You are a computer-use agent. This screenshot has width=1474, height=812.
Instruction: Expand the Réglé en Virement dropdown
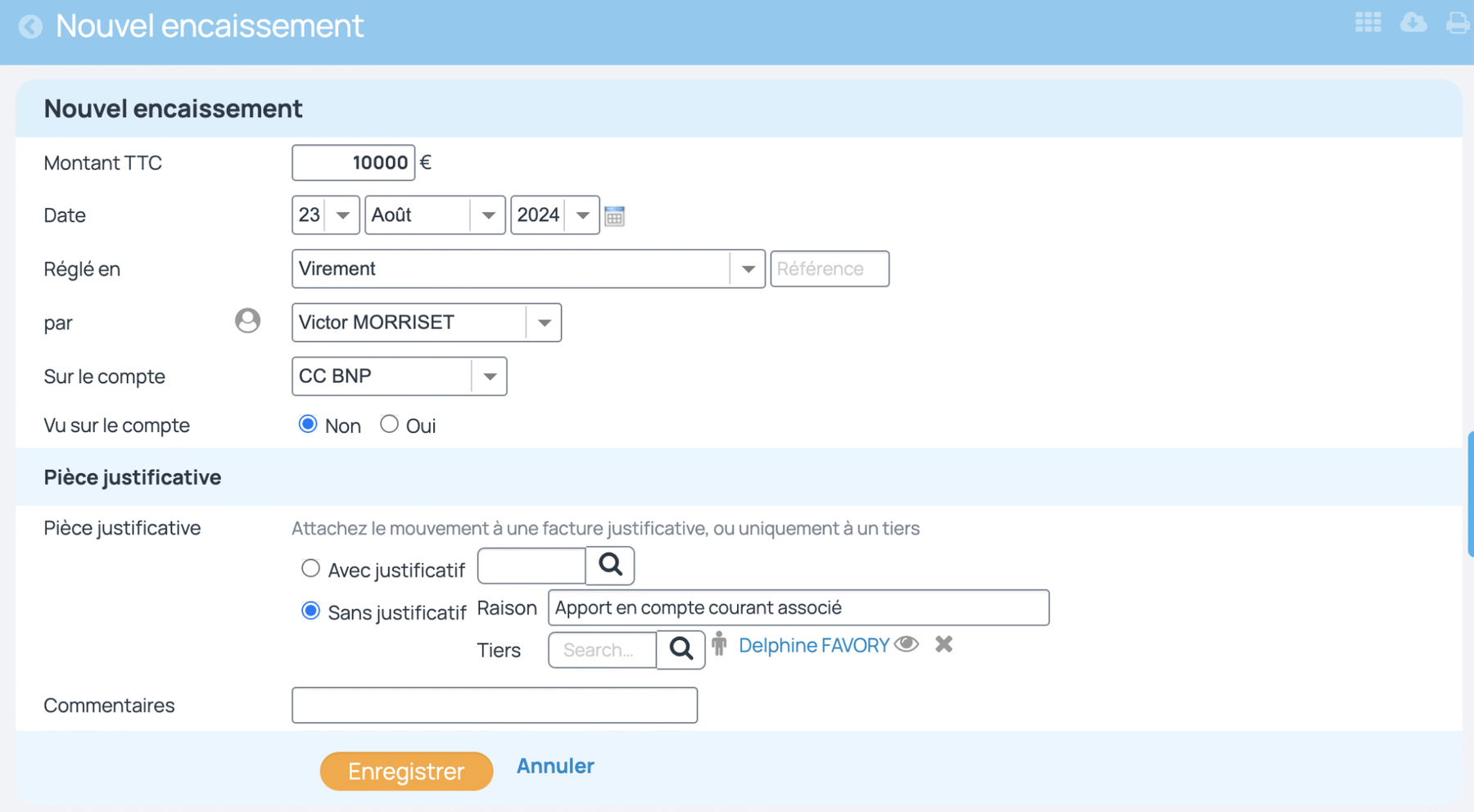coord(528,268)
